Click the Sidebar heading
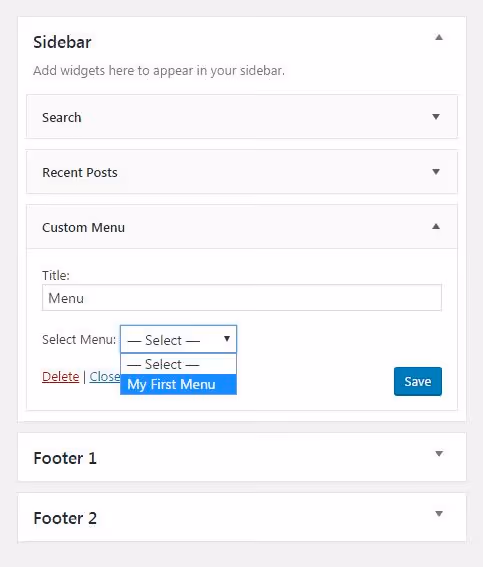Screen dimensions: 483x567 [62, 42]
